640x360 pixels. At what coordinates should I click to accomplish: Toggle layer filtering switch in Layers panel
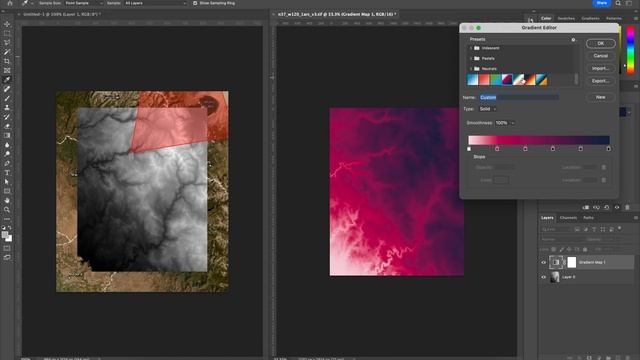[620, 229]
